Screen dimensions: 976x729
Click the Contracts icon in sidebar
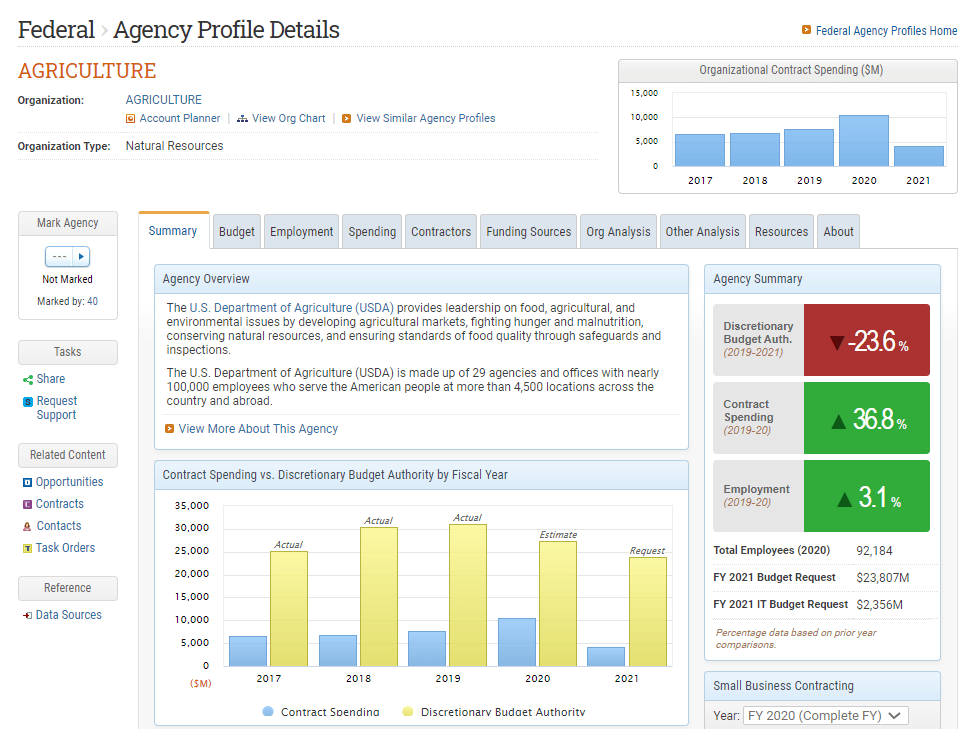tap(27, 504)
